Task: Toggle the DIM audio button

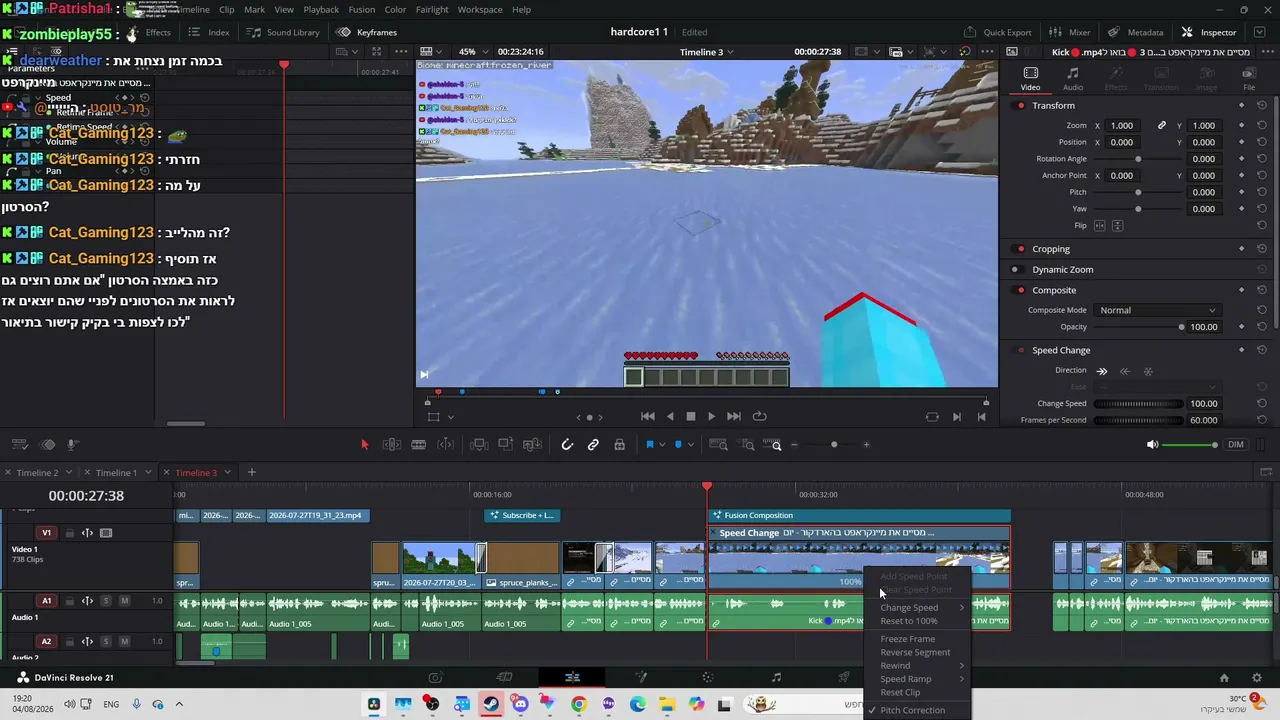Action: click(x=1236, y=445)
